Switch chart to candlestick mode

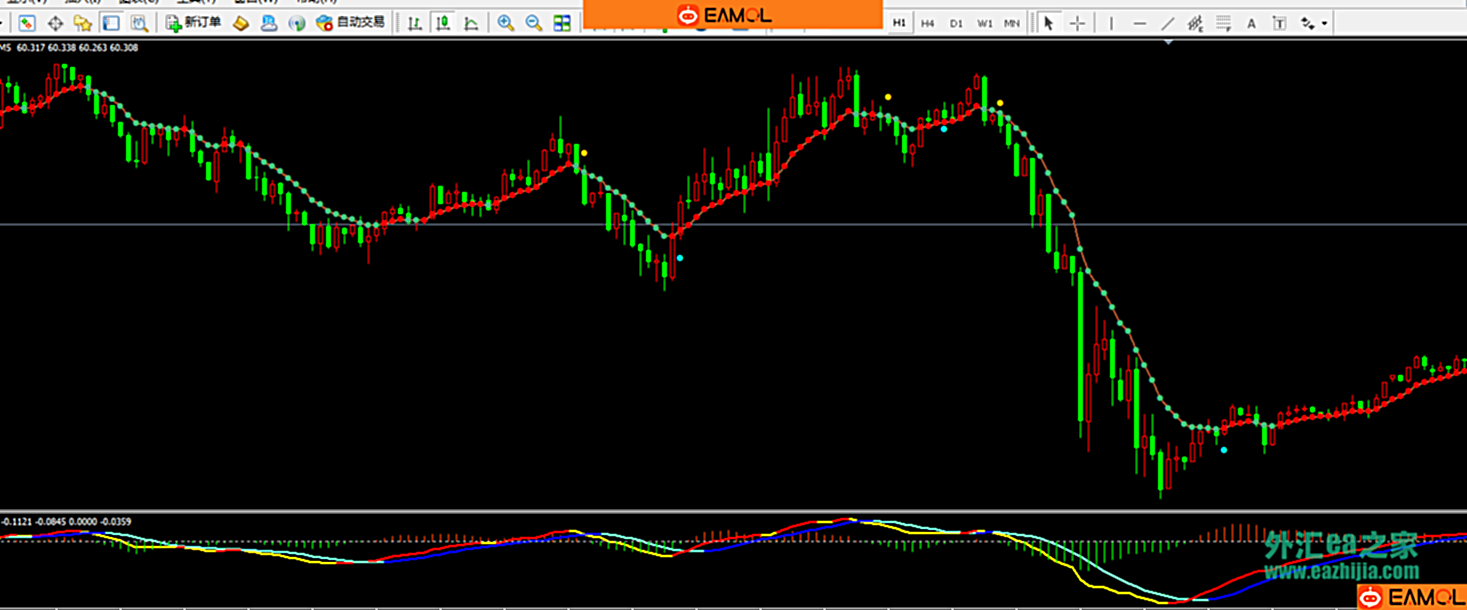pyautogui.click(x=442, y=23)
